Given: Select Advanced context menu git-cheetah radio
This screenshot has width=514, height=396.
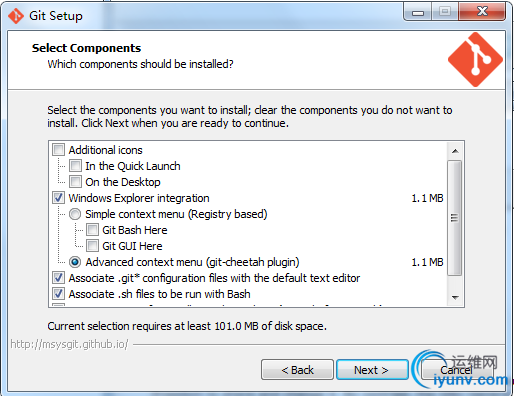Looking at the screenshot, I should click(x=75, y=262).
